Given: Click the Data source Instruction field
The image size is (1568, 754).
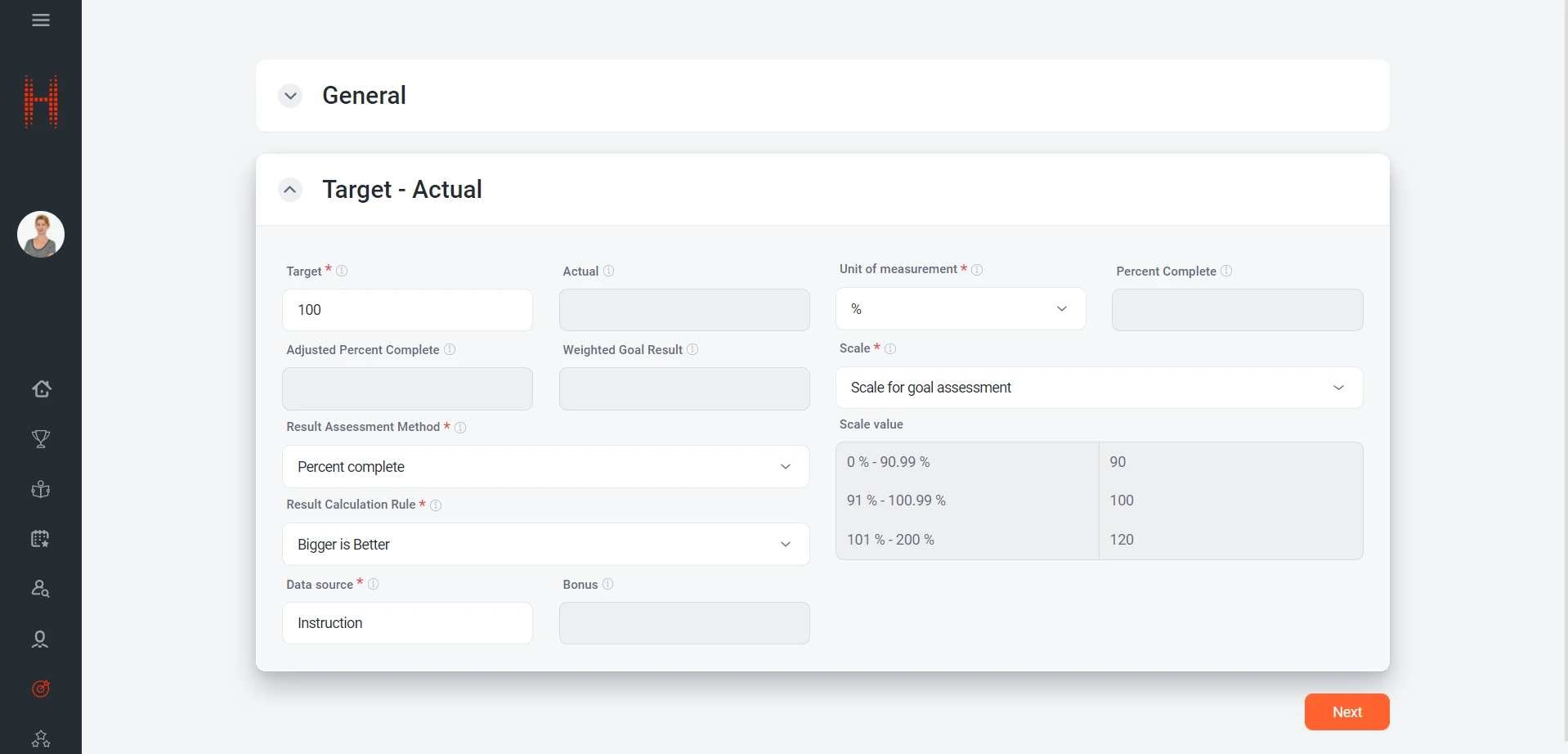Looking at the screenshot, I should point(407,623).
